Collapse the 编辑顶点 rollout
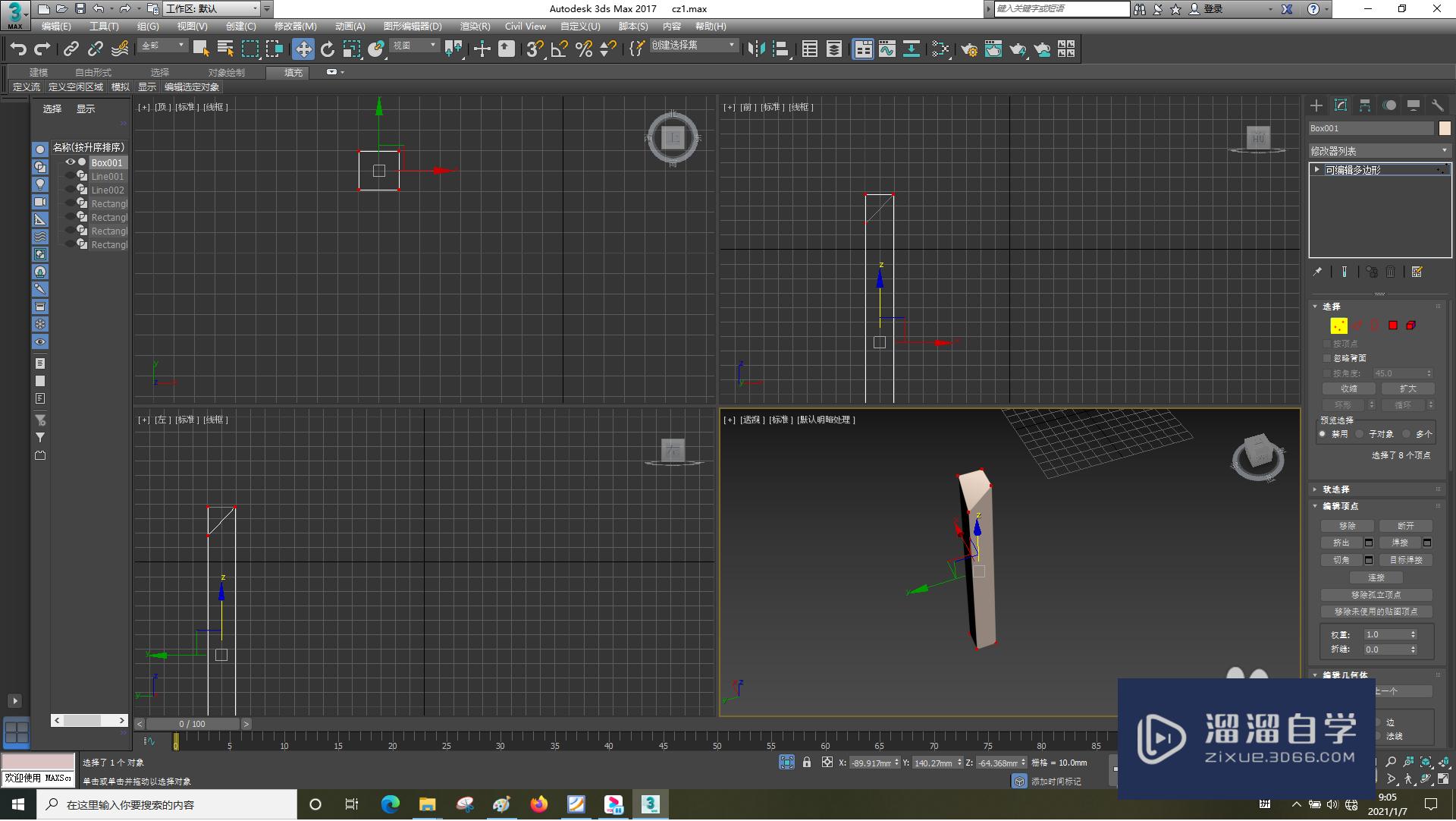Viewport: 1456px width, 821px height. point(1340,506)
